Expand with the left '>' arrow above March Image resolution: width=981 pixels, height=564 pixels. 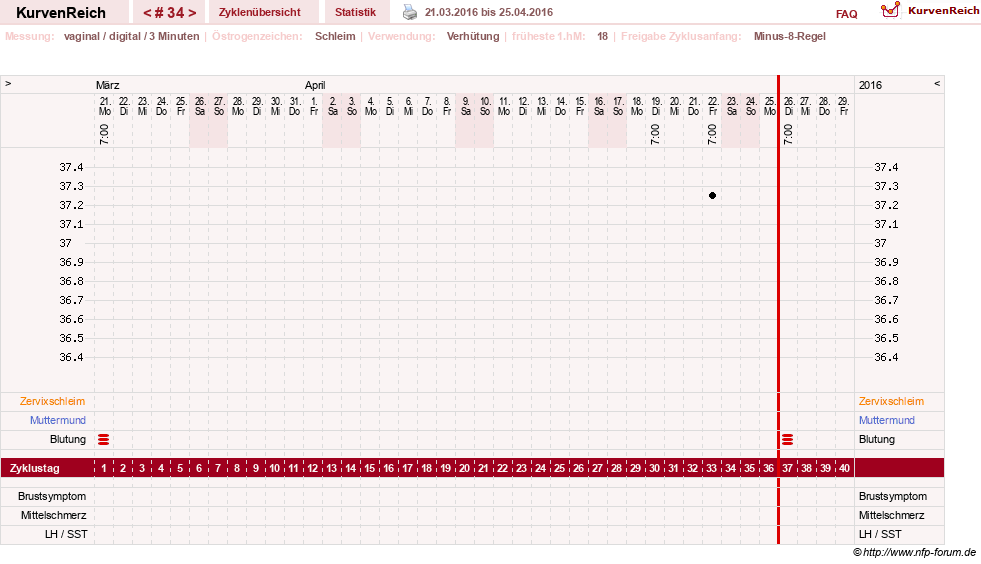coord(8,83)
